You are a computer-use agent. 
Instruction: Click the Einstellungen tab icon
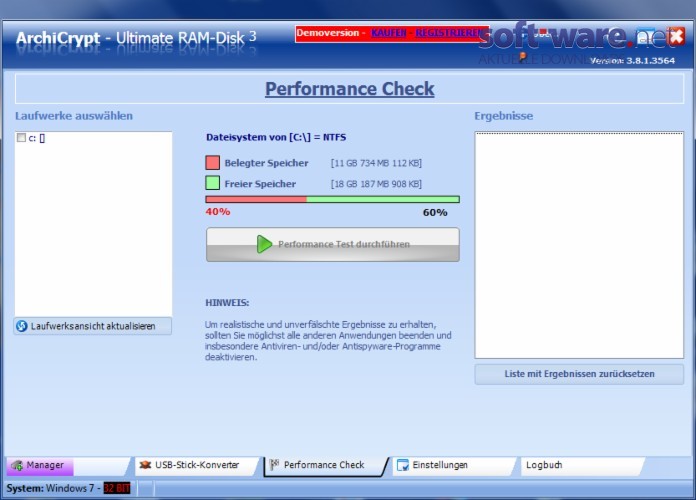click(x=403, y=465)
